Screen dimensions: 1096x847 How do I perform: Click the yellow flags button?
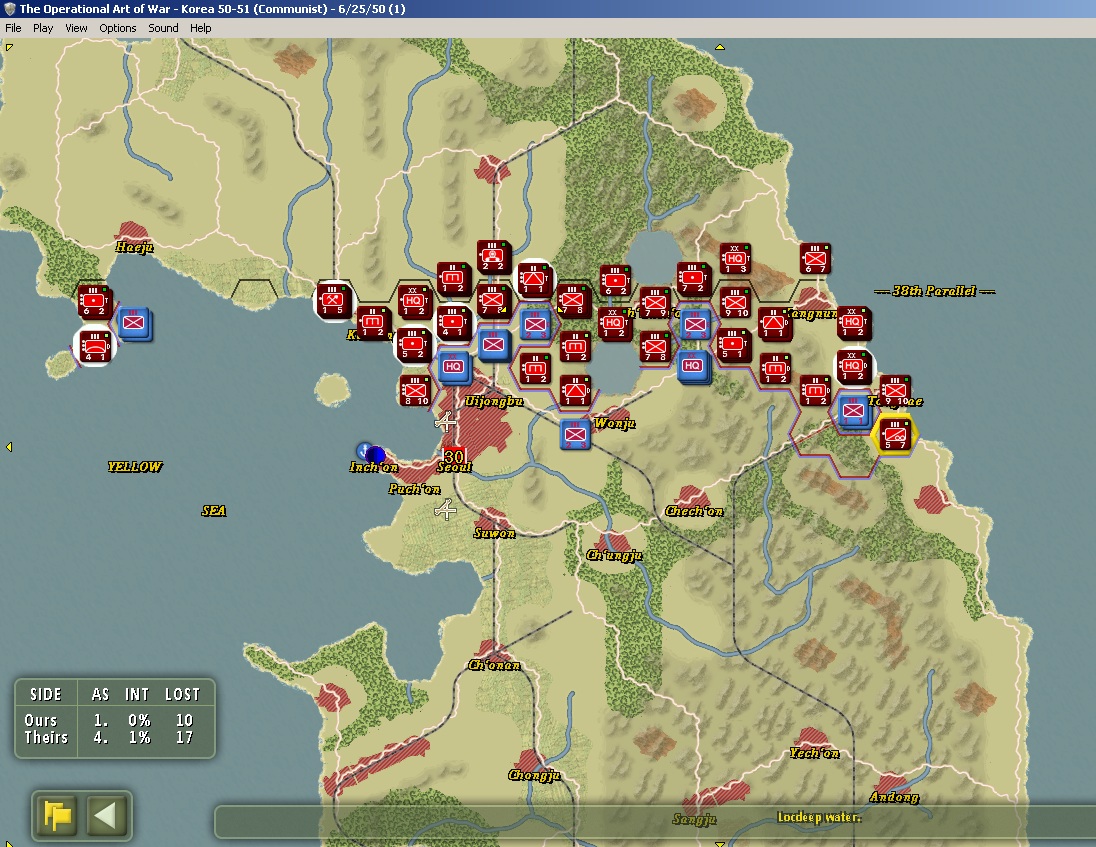57,816
